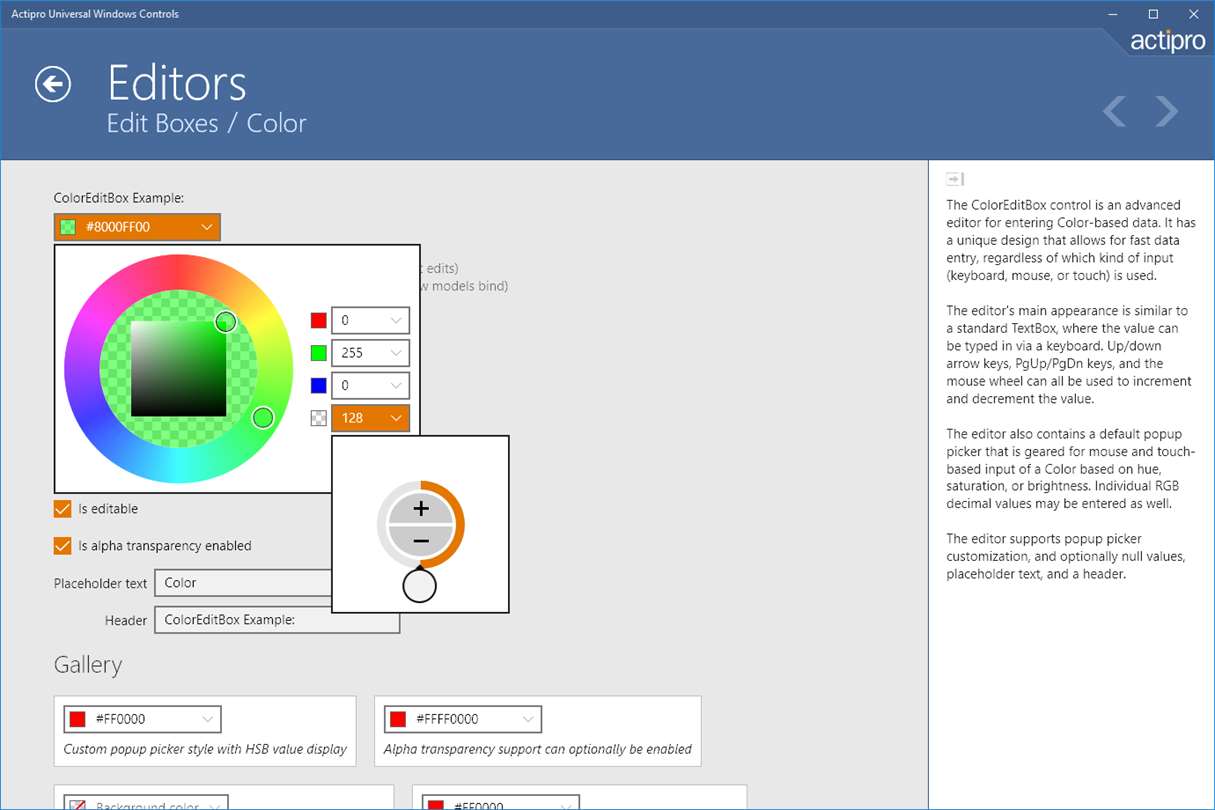1215x810 pixels.
Task: Click the green channel swatch
Action: tap(319, 353)
